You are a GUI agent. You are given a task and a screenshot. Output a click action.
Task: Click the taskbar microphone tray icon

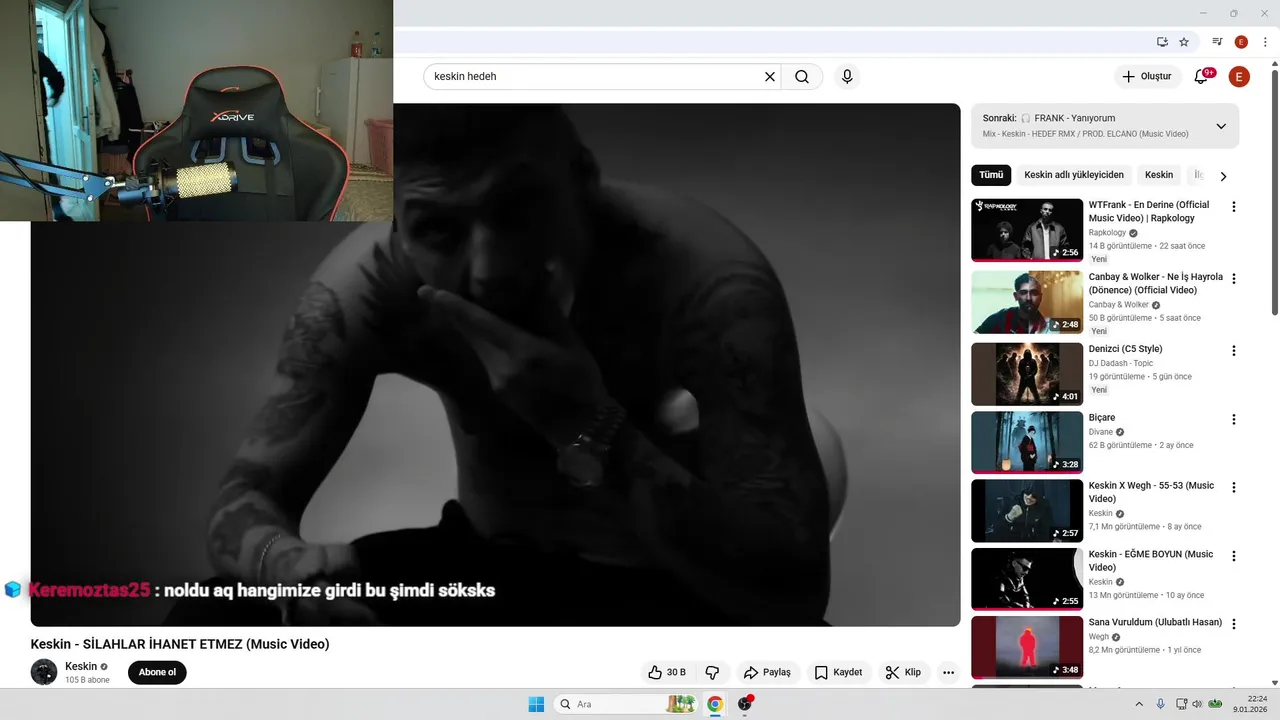pyautogui.click(x=1160, y=704)
